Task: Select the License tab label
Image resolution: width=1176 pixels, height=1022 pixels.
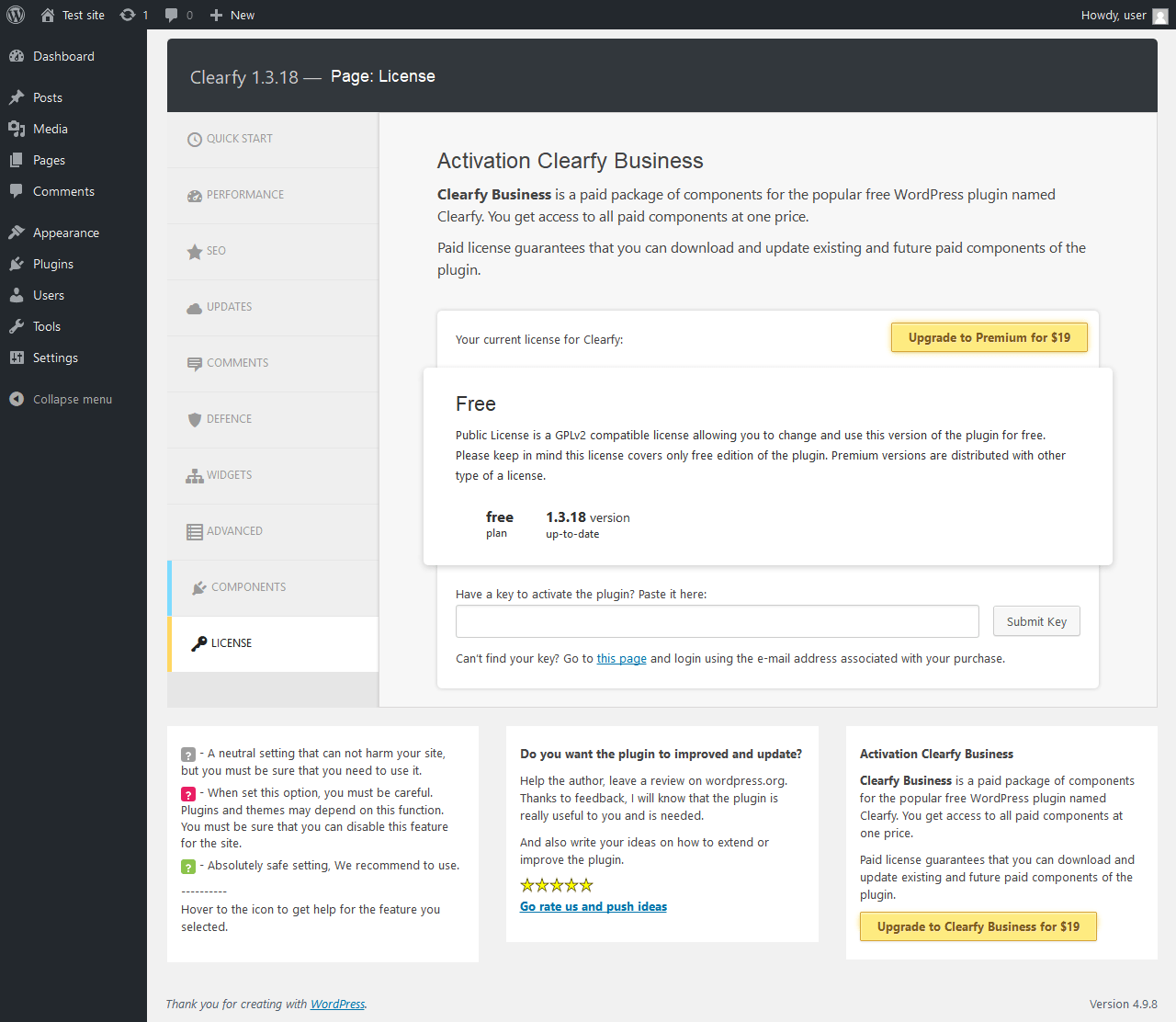Action: (x=232, y=643)
